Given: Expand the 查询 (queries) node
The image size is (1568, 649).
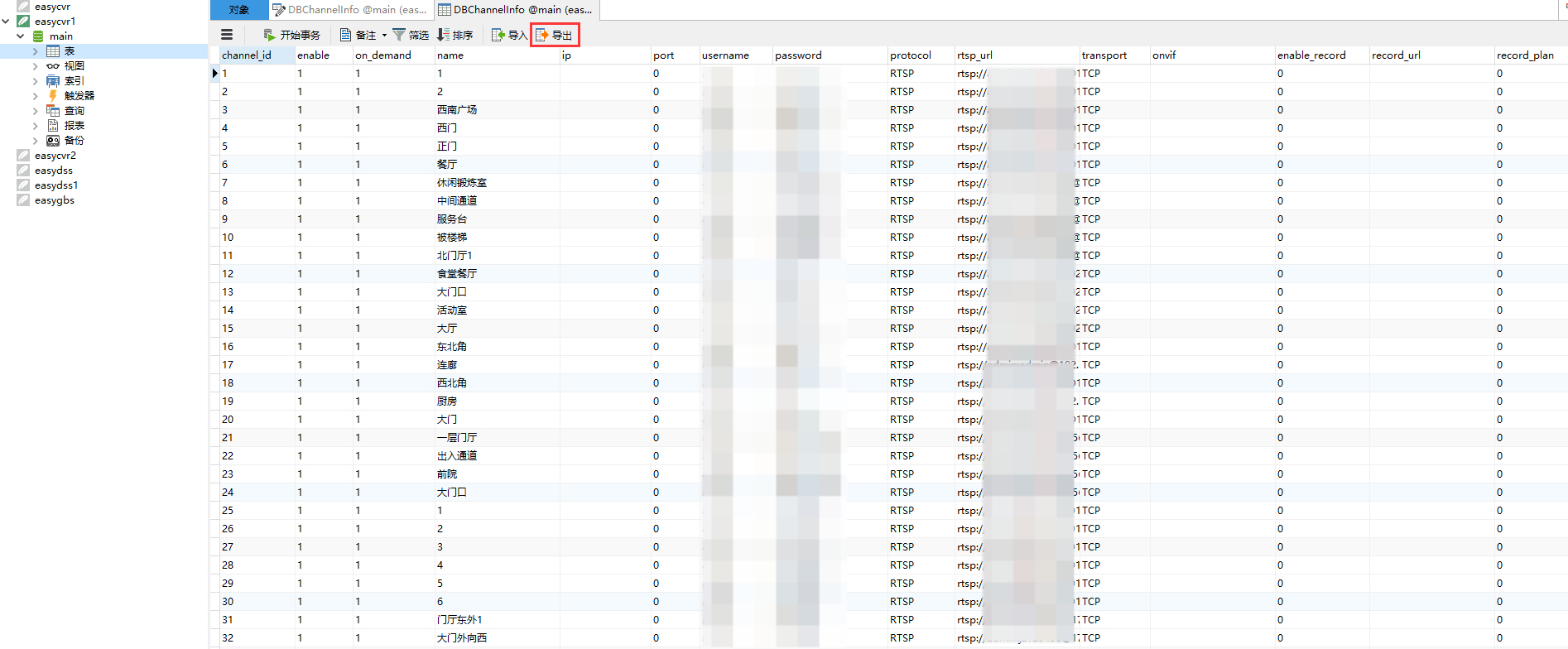Looking at the screenshot, I should click(x=36, y=111).
